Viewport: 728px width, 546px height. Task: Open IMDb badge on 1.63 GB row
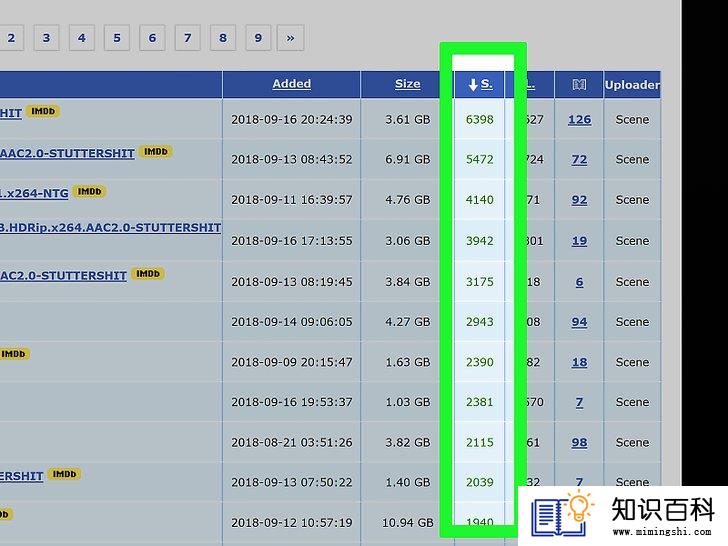[14, 354]
